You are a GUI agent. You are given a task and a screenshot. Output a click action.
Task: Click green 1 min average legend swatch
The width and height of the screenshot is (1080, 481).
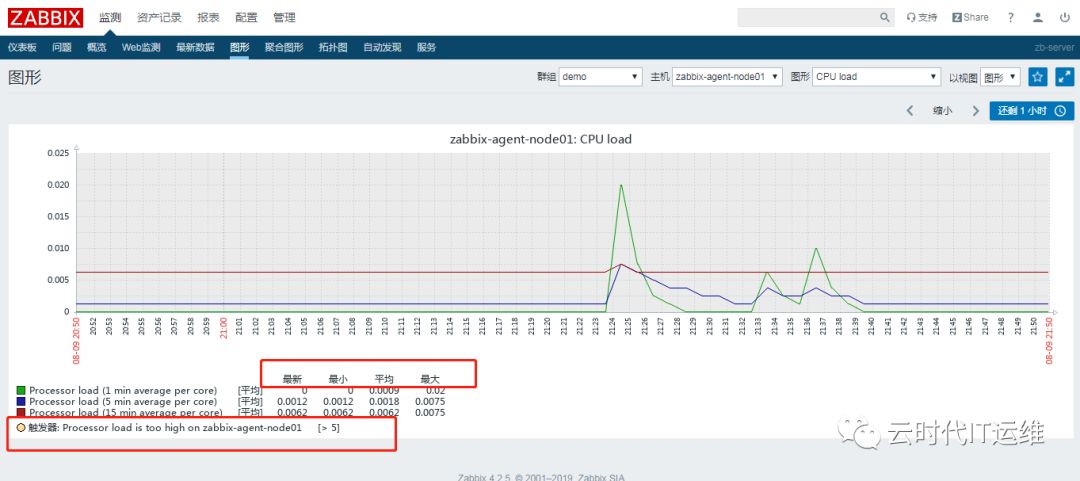pos(21,391)
